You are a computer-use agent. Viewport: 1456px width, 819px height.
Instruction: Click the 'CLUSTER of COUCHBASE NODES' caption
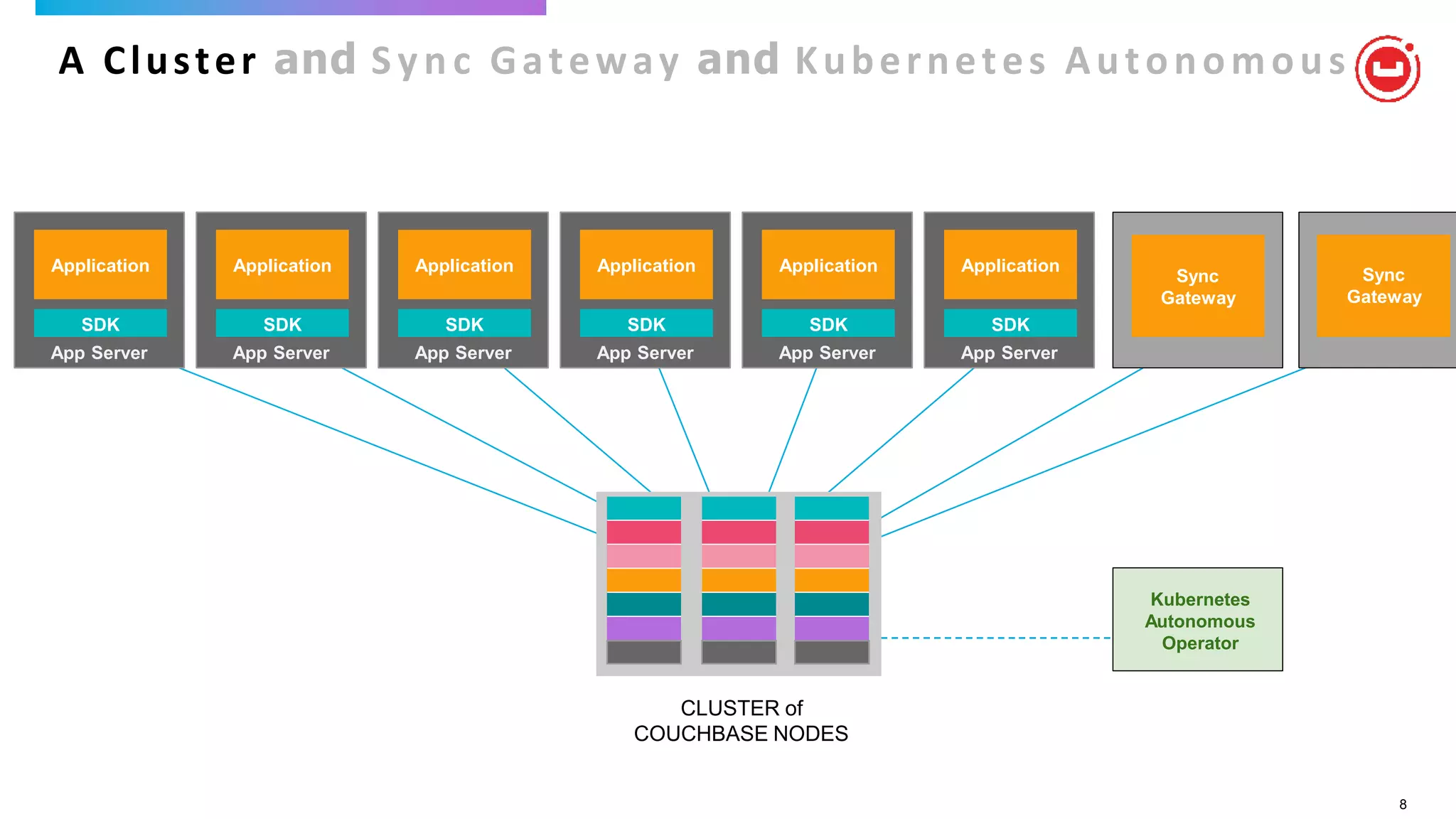tap(741, 720)
